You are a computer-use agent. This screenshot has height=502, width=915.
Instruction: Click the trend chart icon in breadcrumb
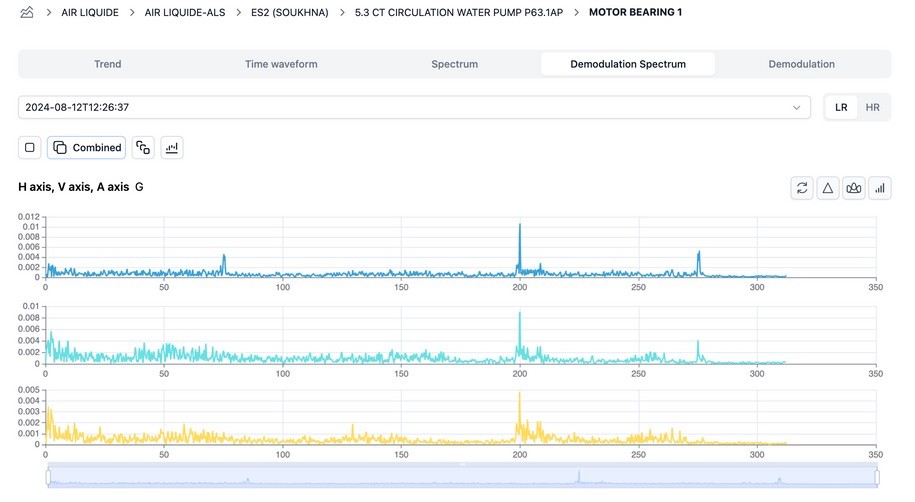pos(26,13)
